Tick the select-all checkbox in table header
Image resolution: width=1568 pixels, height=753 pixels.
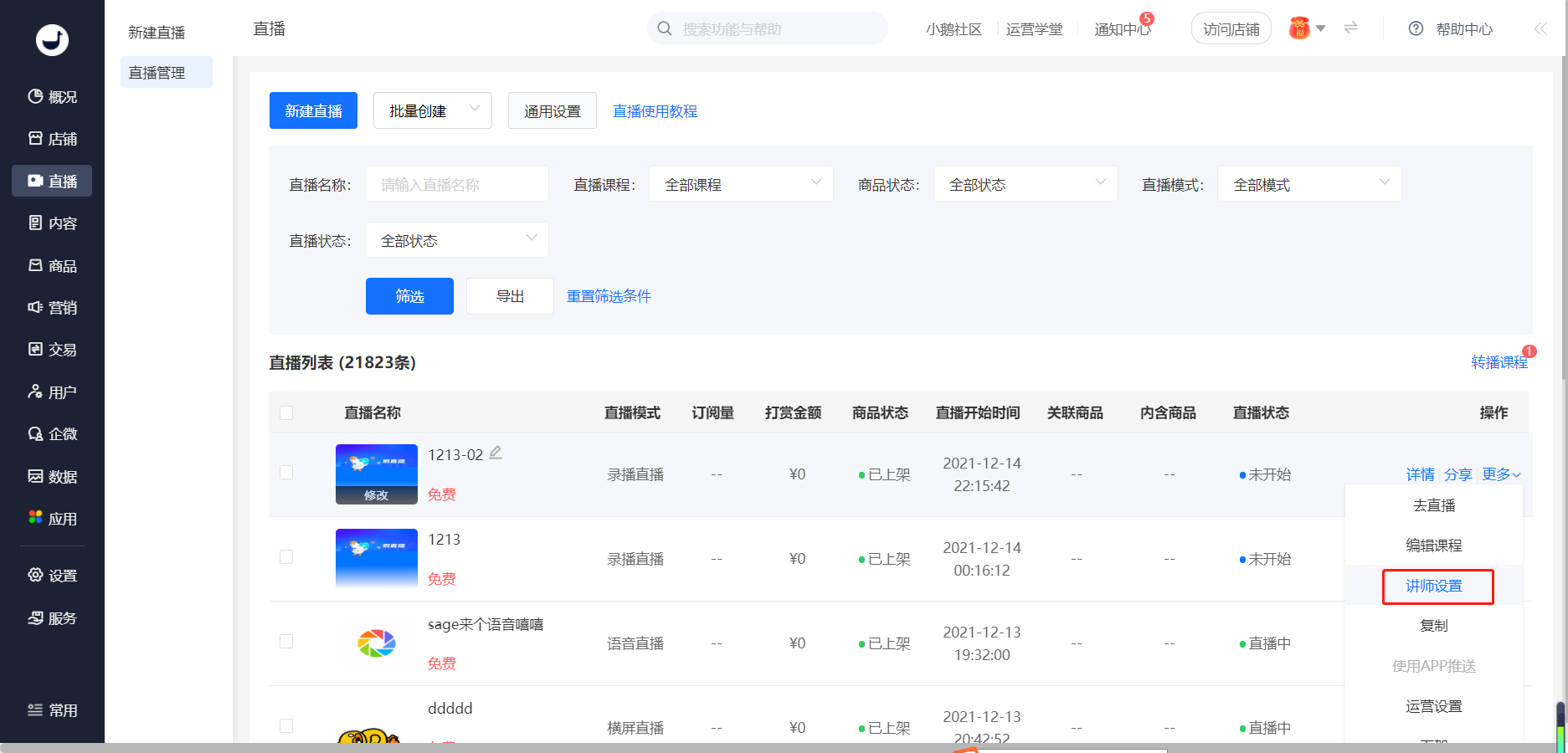click(x=286, y=412)
